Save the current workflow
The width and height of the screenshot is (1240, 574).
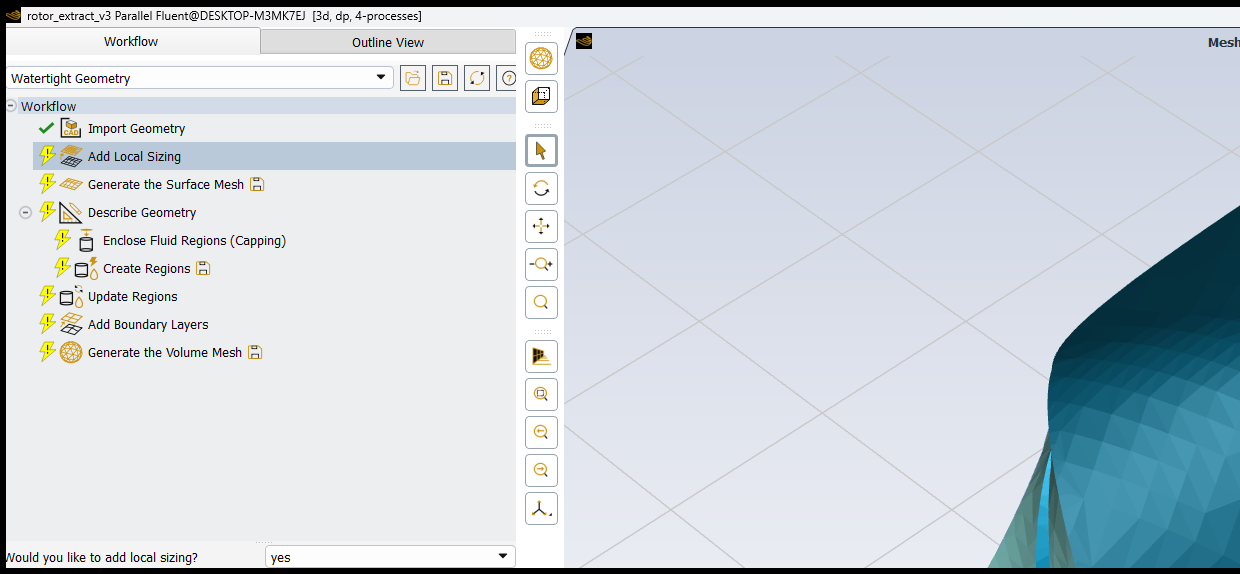[445, 78]
